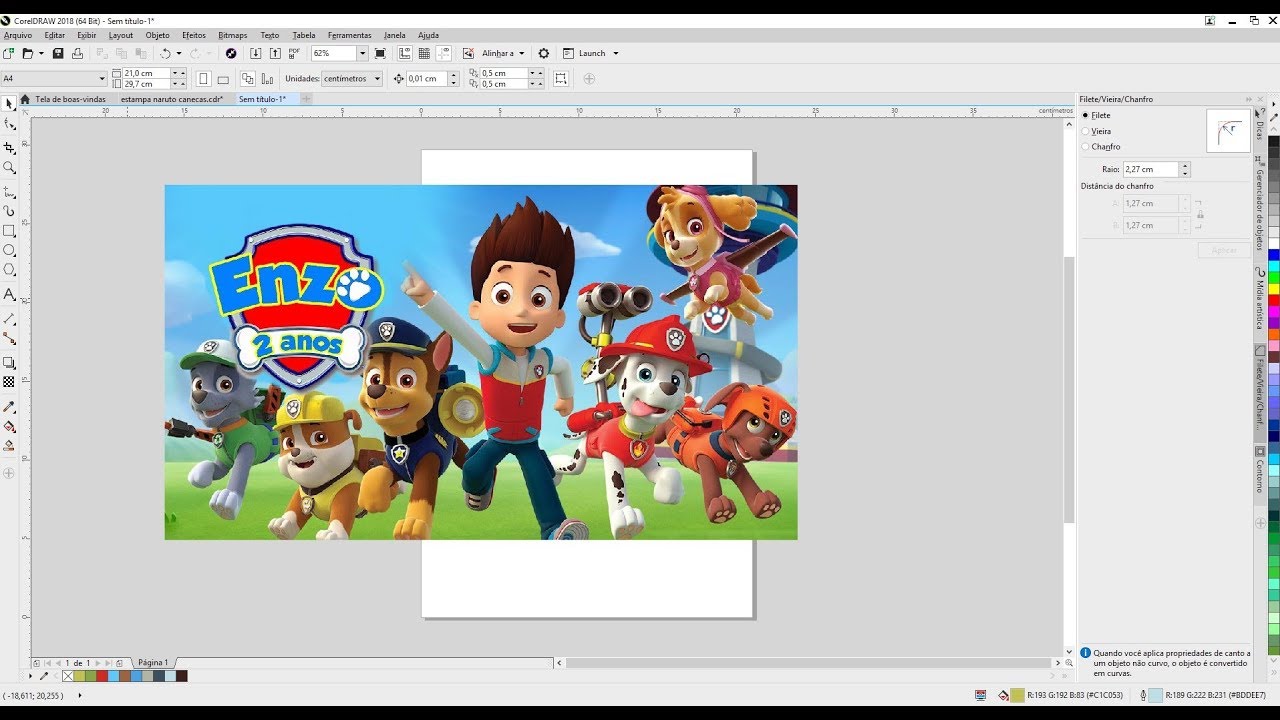
Task: Adjust the Raio value stepper
Action: 1185,169
